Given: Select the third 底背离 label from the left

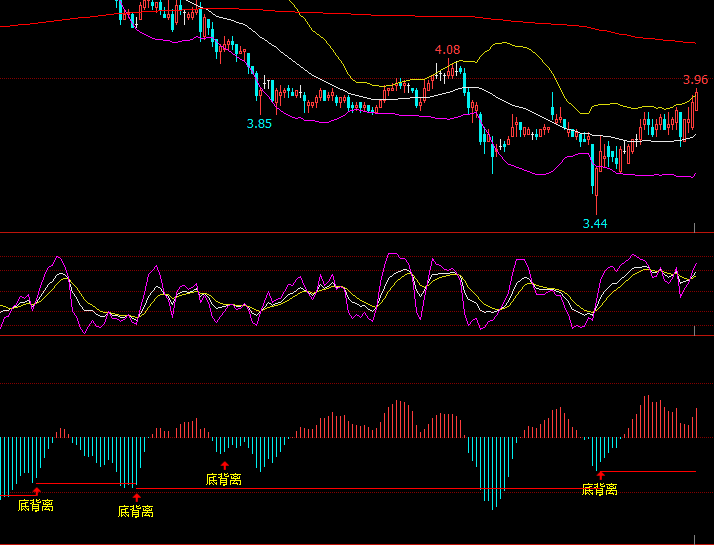Looking at the screenshot, I should pos(224,480).
